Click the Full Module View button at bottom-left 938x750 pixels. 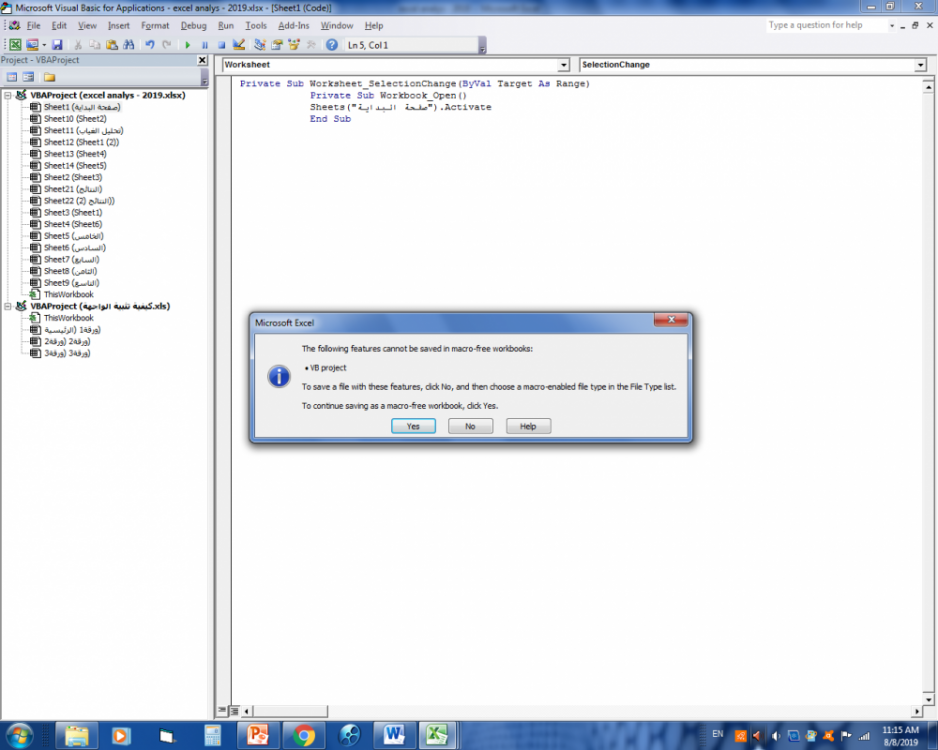coord(234,711)
